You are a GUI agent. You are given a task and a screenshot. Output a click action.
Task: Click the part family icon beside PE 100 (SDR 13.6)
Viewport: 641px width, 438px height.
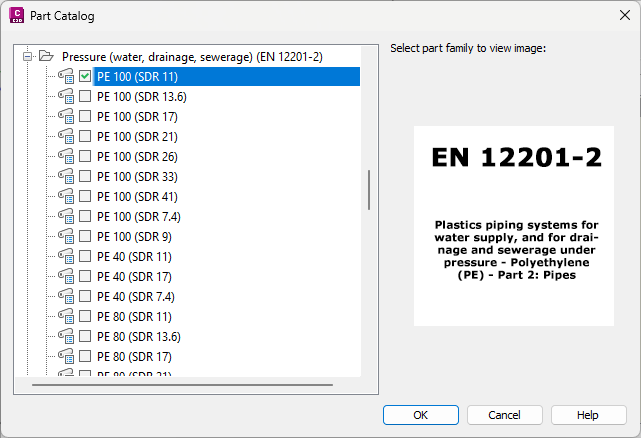pyautogui.click(x=66, y=97)
